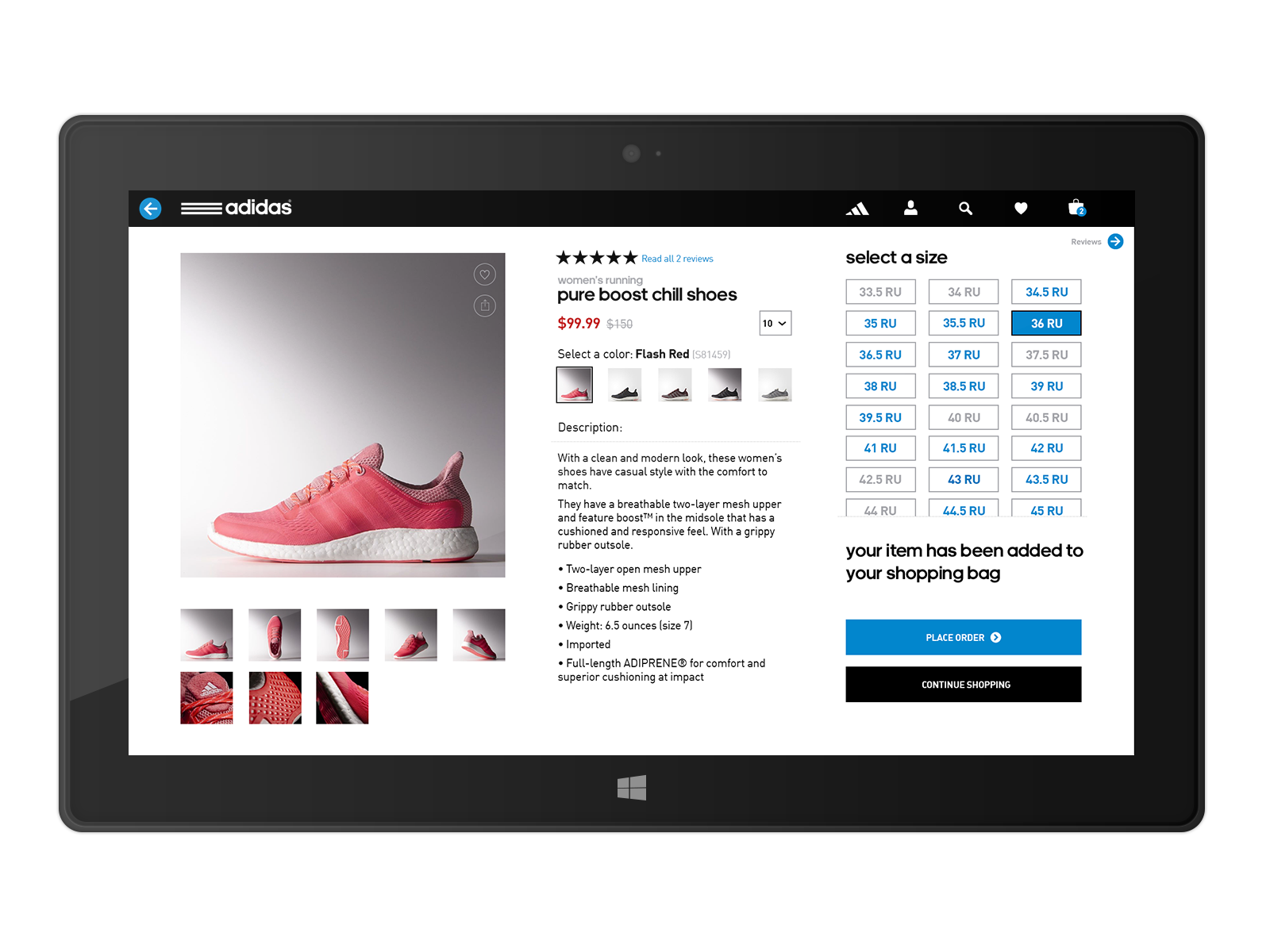Open wishlist via the header heart icon
This screenshot has width=1270, height=952.
click(1021, 209)
